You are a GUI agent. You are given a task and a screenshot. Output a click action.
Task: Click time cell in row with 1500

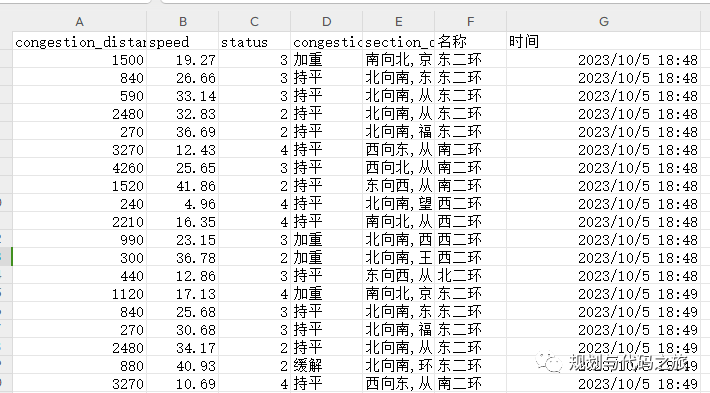pyautogui.click(x=604, y=60)
